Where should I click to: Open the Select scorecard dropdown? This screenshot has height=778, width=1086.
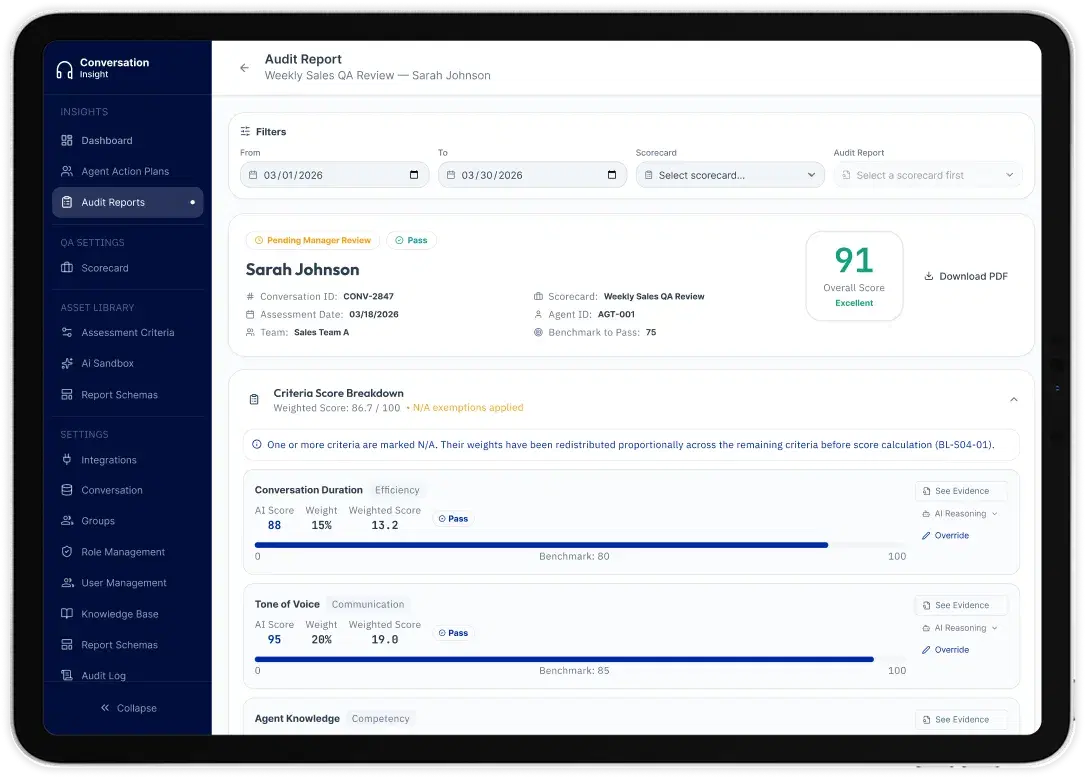click(730, 175)
